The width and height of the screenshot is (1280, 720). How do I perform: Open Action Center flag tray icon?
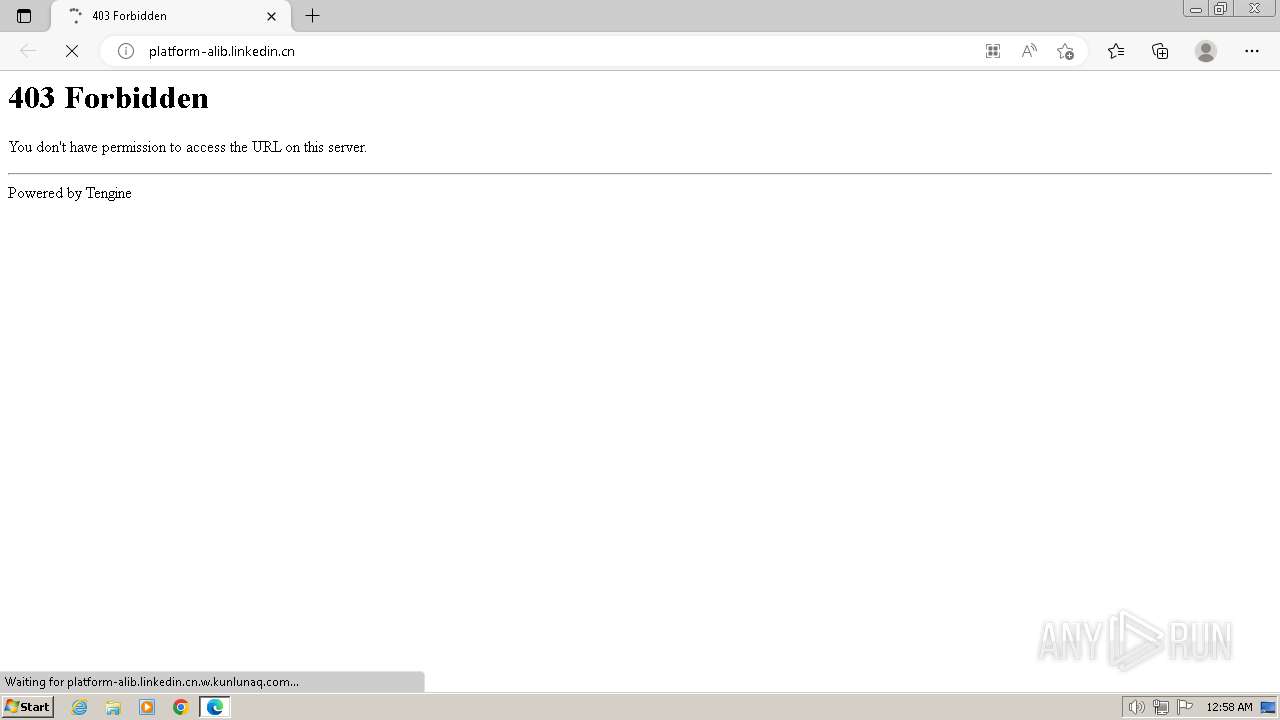pyautogui.click(x=1185, y=707)
